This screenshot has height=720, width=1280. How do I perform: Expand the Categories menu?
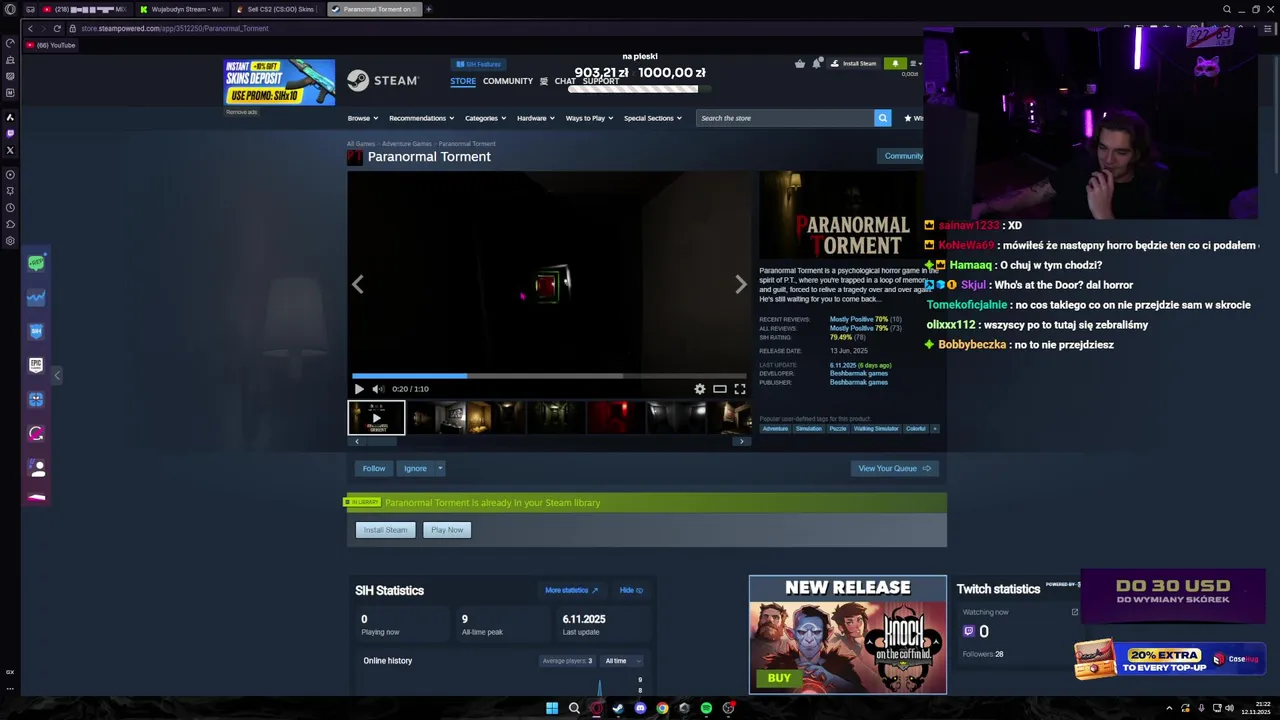[x=485, y=118]
